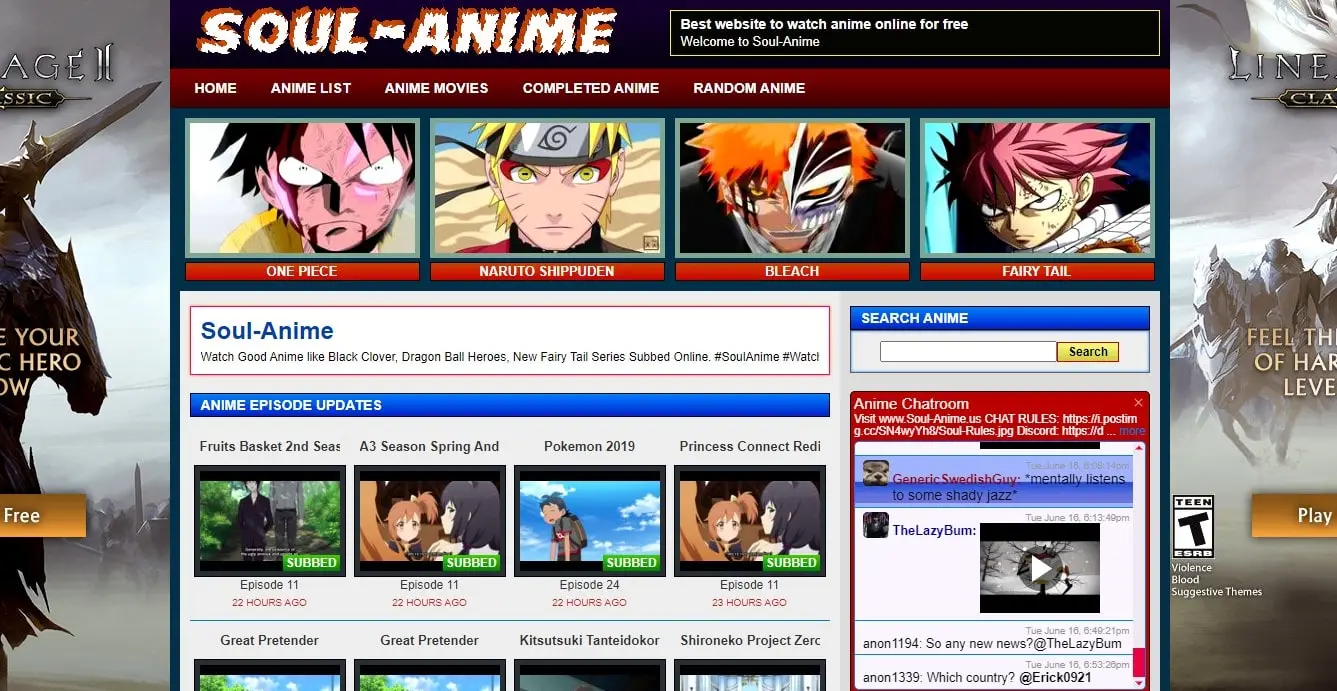Image resolution: width=1337 pixels, height=691 pixels.
Task: Click 'Best website to watch anime' banner text
Action: click(824, 24)
